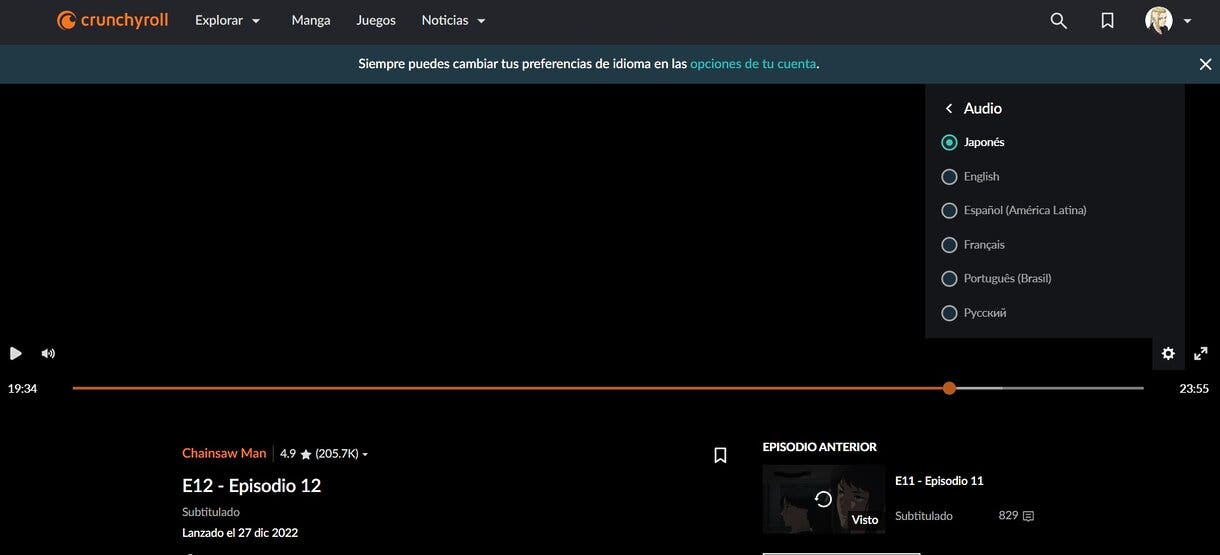This screenshot has width=1220, height=555.
Task: Go back from Audio menu
Action: [x=948, y=108]
